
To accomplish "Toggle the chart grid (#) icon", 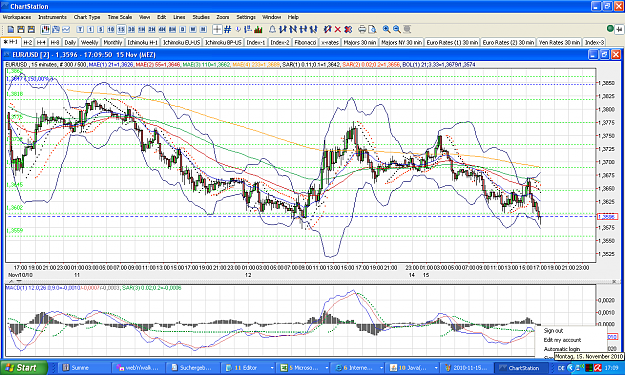I will (228, 29).
